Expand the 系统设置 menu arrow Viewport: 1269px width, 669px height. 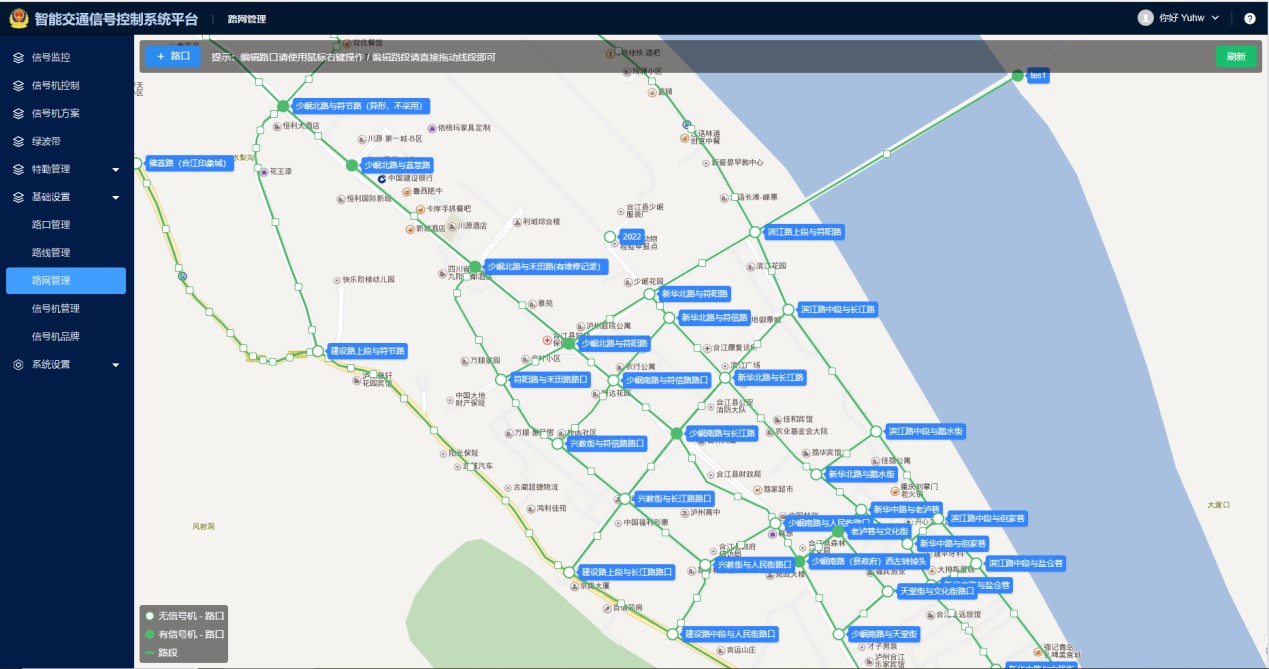tap(115, 365)
